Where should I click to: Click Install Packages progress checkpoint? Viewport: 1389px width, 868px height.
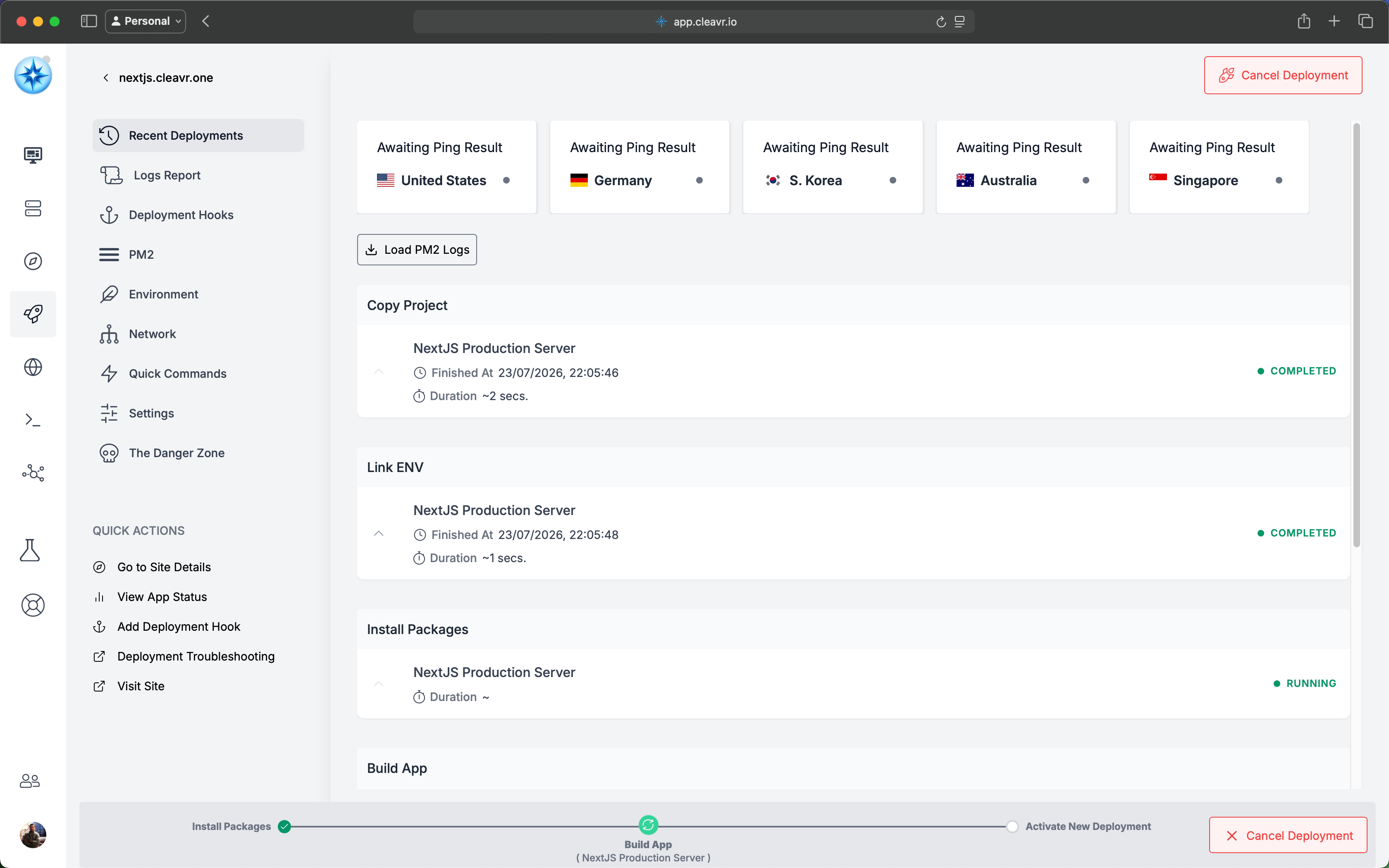point(284,826)
